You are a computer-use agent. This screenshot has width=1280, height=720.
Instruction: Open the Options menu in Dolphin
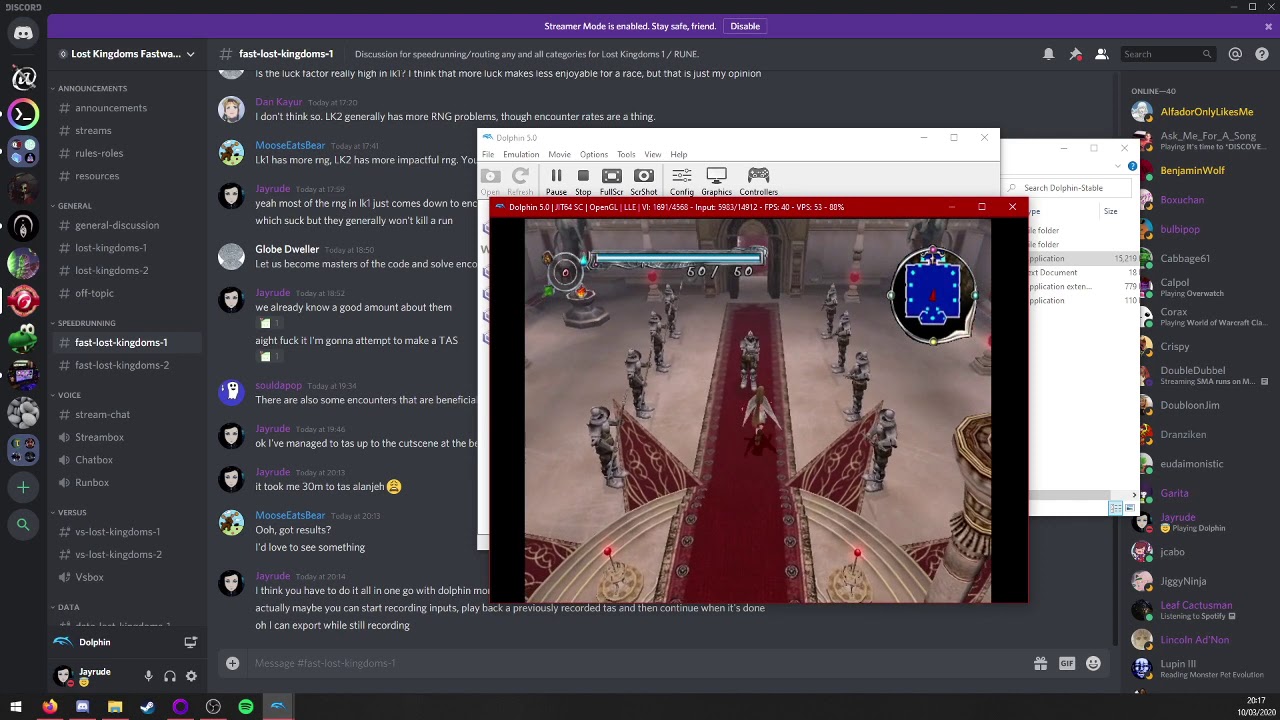click(593, 154)
